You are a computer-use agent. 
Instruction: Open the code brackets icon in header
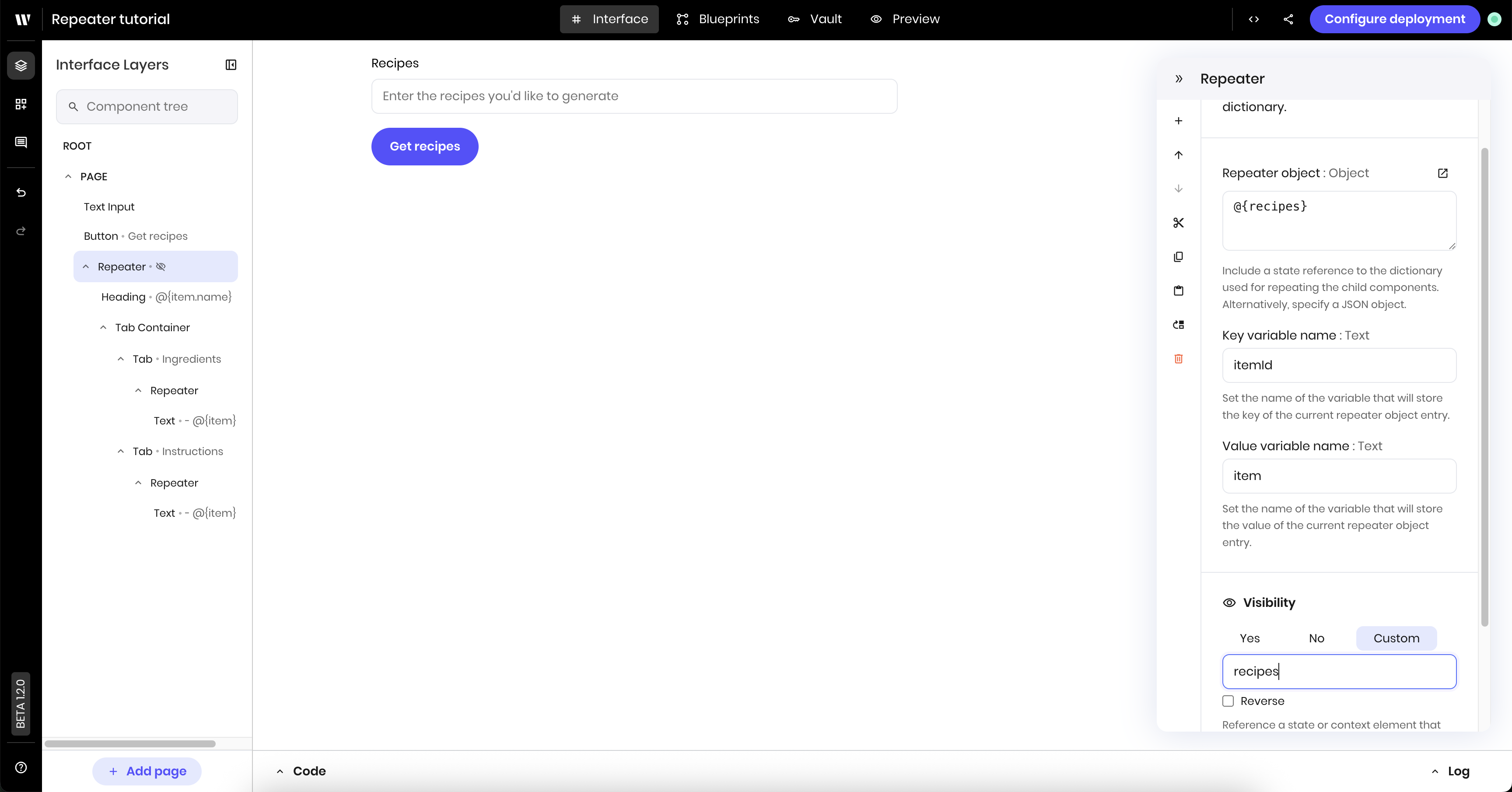(1254, 19)
